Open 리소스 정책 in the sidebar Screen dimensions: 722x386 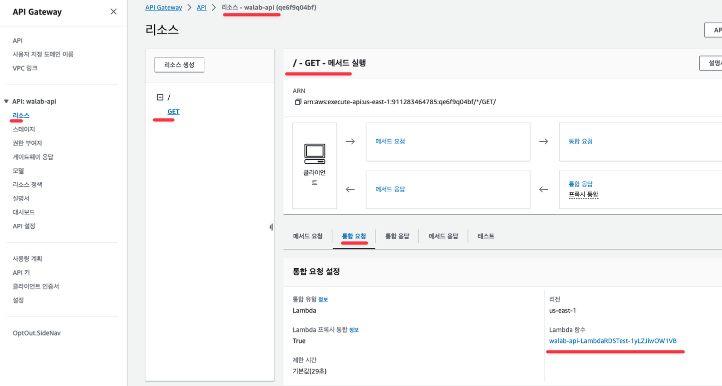(27, 184)
